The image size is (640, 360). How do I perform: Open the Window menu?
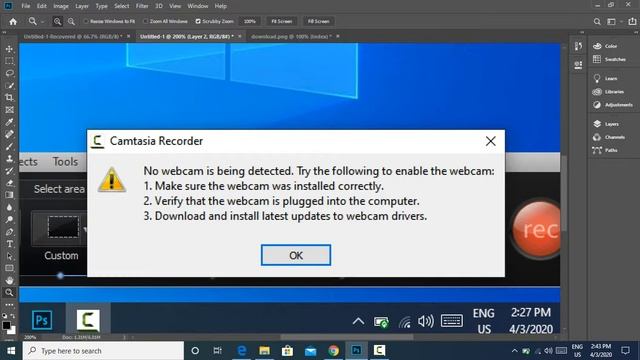click(x=198, y=6)
